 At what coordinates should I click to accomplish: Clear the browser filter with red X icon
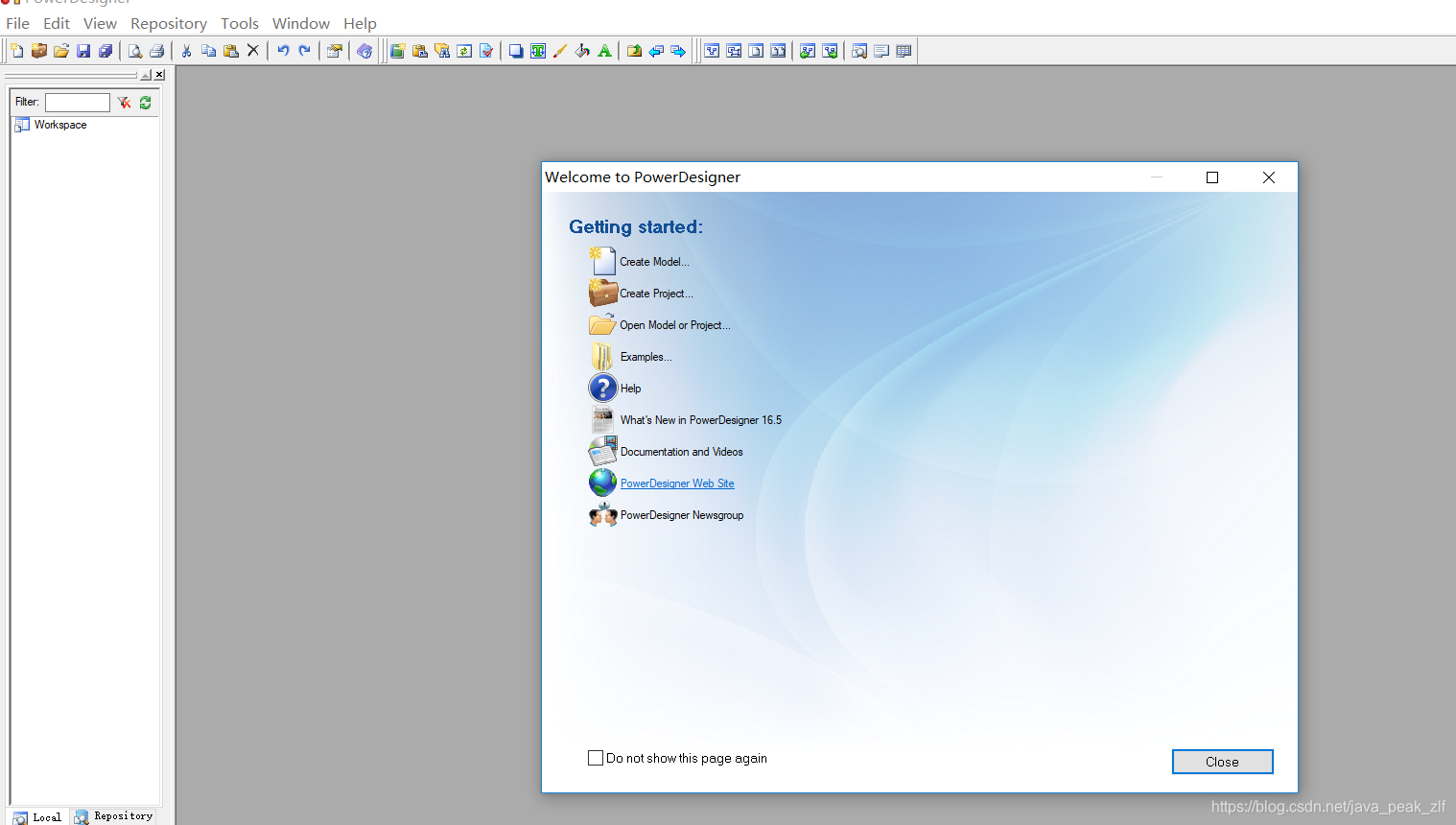click(124, 103)
